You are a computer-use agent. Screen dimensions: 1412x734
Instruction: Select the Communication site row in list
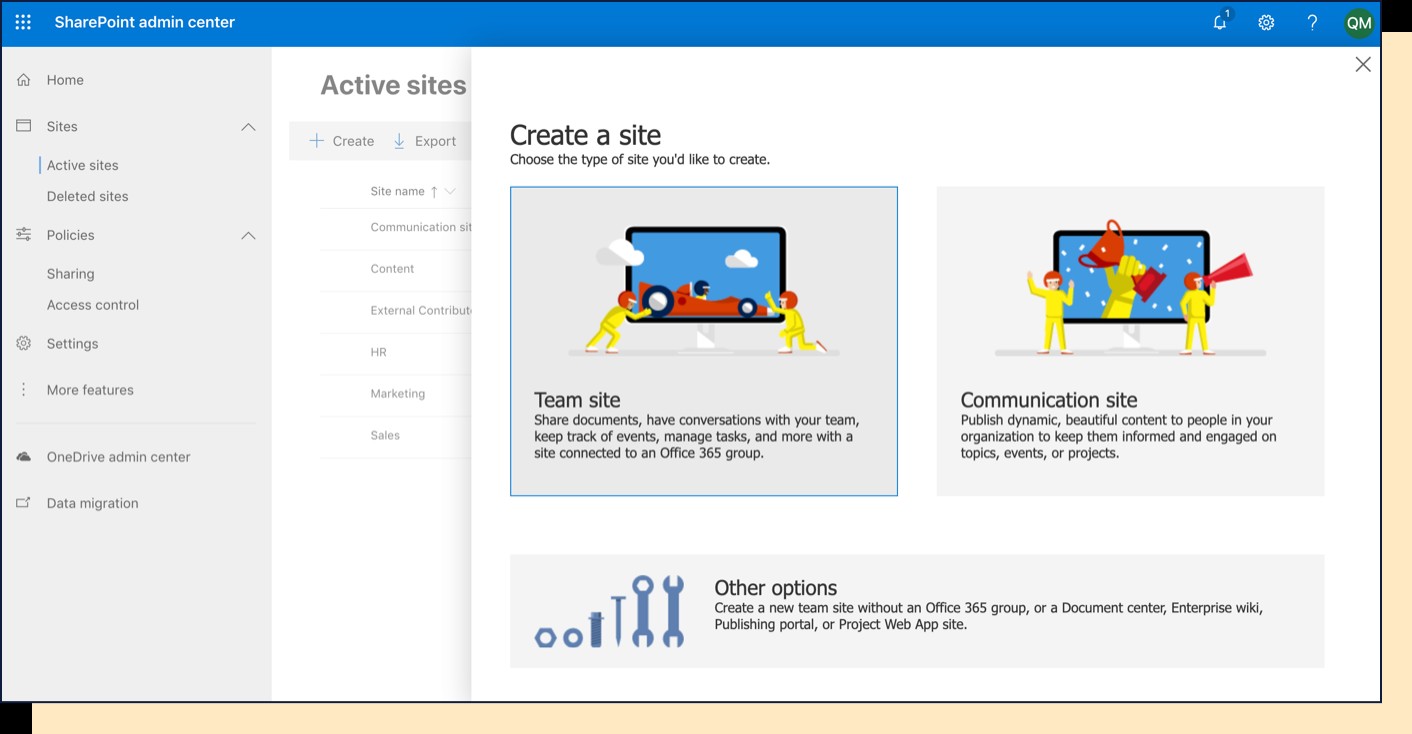click(396, 227)
